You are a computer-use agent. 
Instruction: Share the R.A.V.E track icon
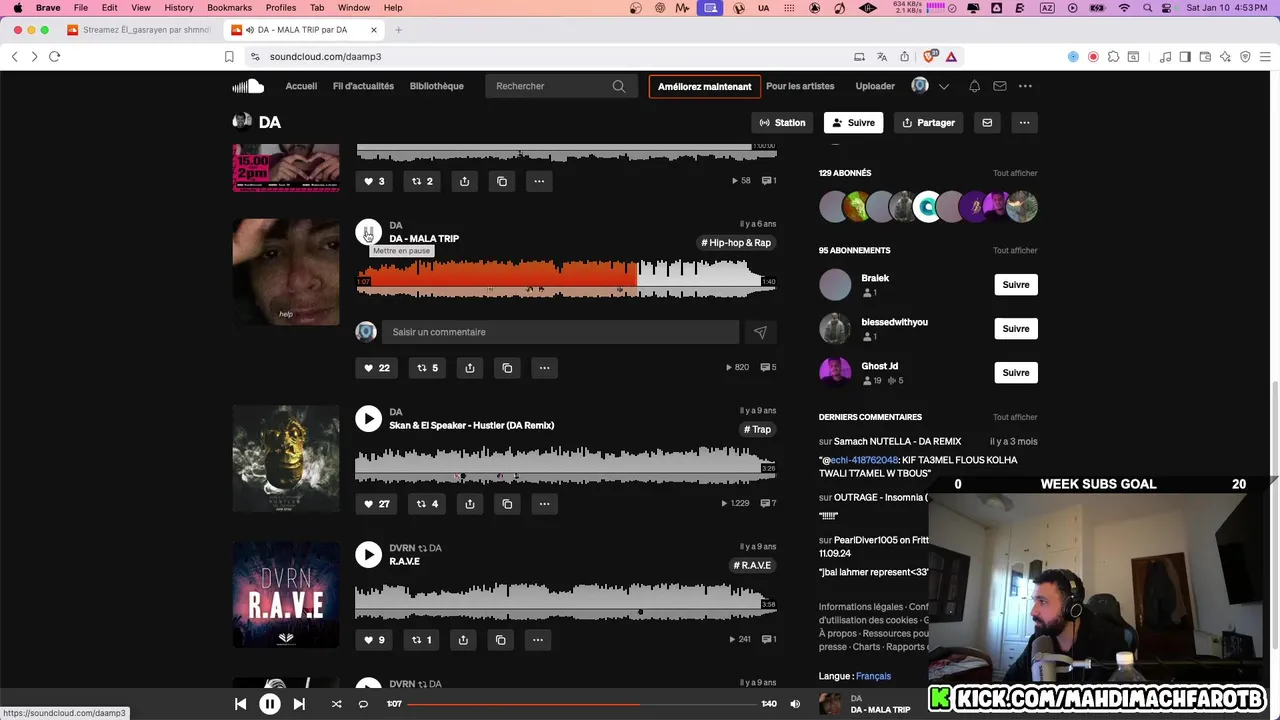pos(463,640)
